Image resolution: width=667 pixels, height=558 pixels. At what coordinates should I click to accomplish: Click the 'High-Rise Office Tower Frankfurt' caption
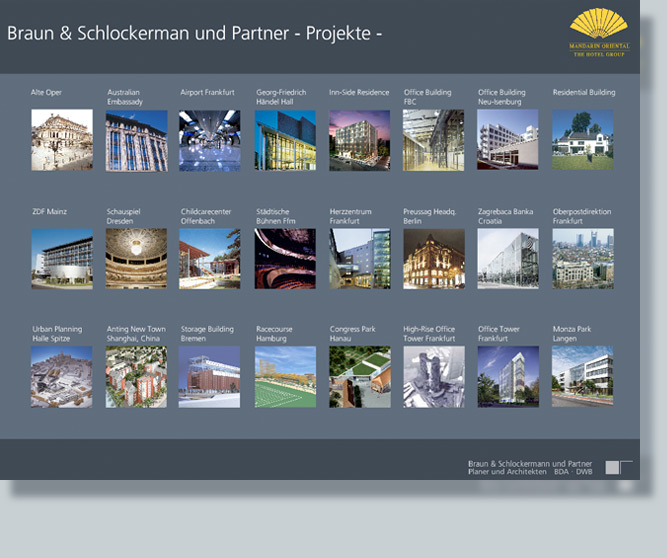point(429,333)
